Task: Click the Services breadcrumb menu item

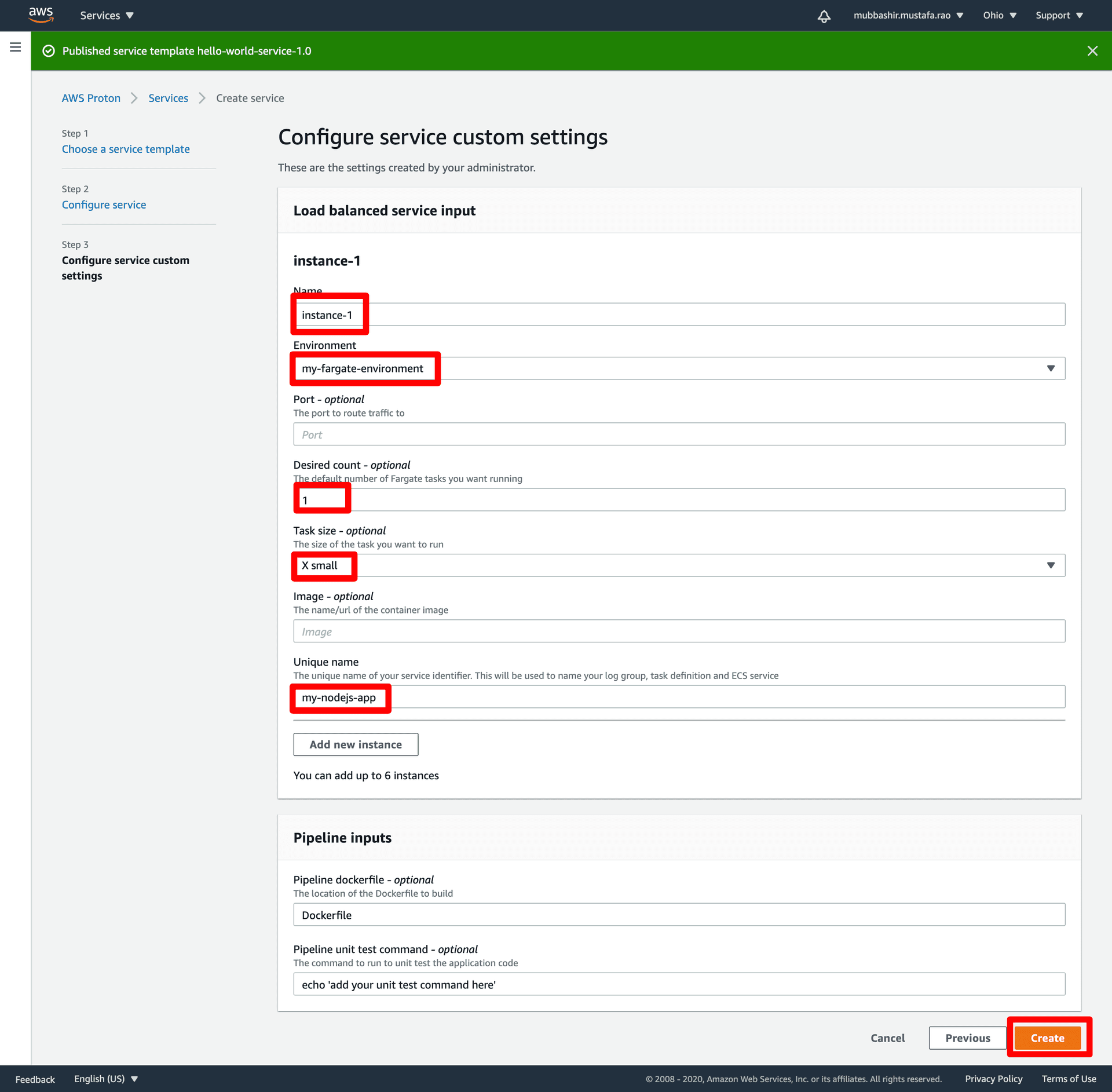Action: 167,98
